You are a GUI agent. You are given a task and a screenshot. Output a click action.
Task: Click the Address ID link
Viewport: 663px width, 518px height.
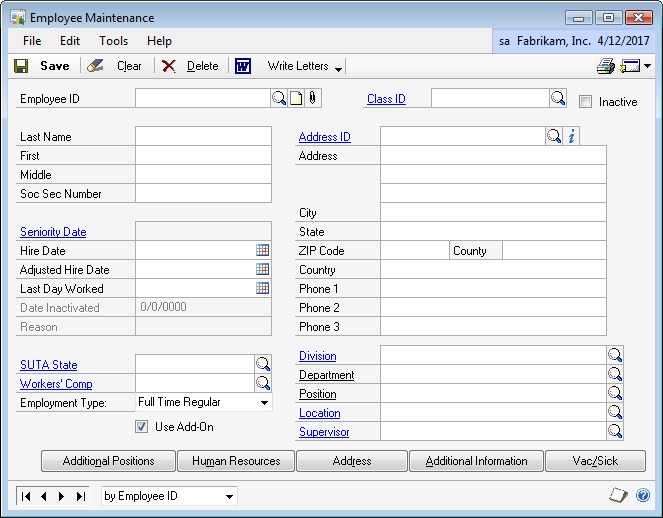click(324, 137)
